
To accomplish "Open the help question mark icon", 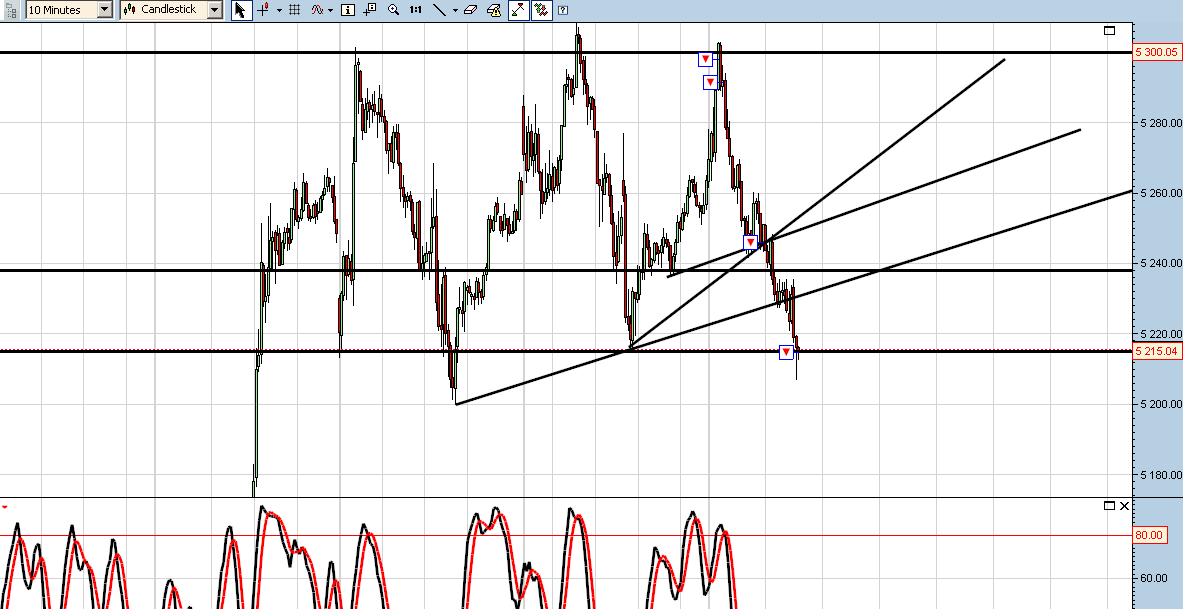I will tap(563, 11).
